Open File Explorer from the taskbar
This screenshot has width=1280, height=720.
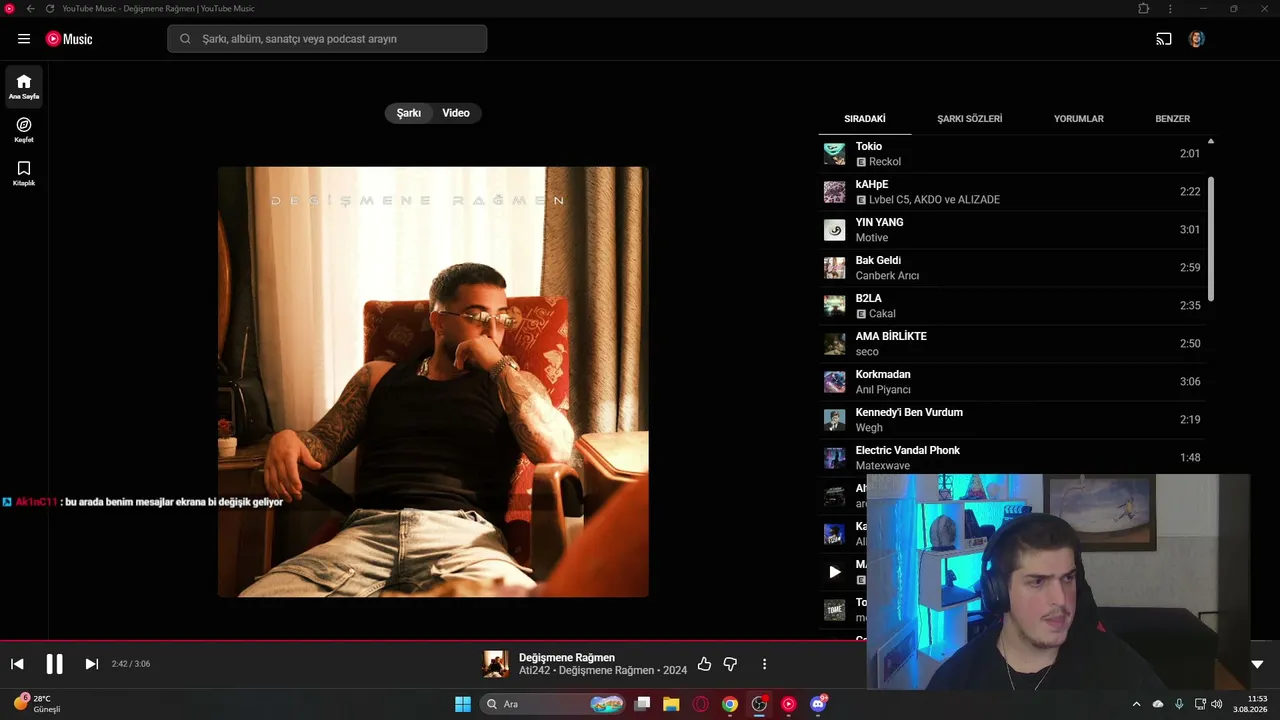[x=671, y=704]
